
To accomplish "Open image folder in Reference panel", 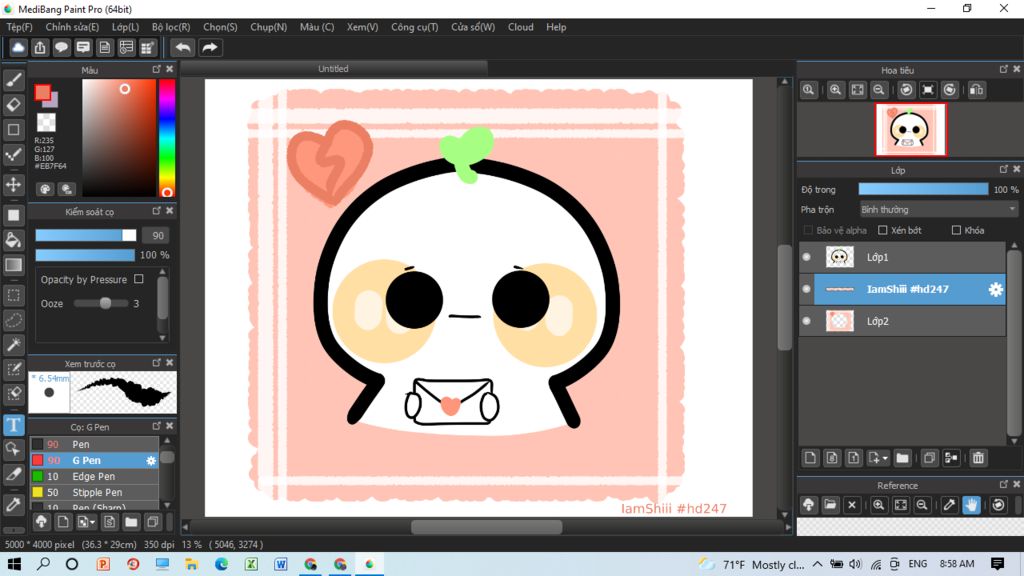I will [x=830, y=505].
